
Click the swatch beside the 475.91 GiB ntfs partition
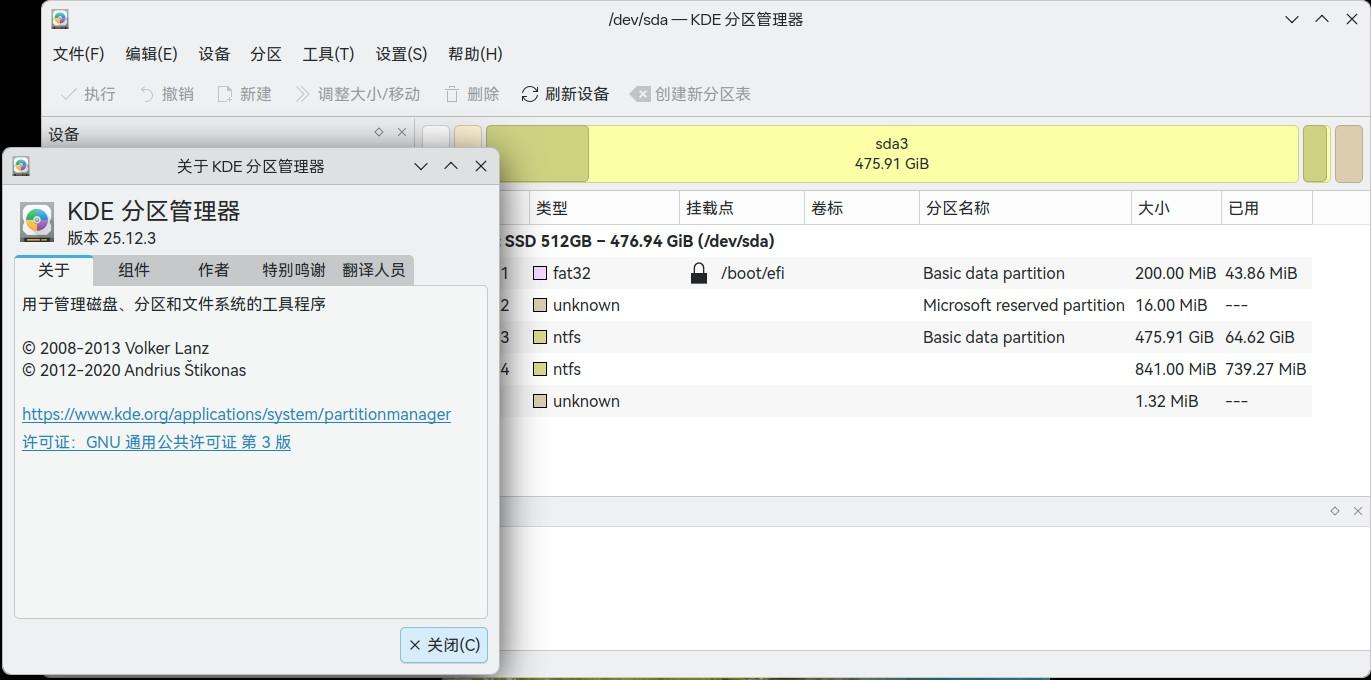coord(540,337)
